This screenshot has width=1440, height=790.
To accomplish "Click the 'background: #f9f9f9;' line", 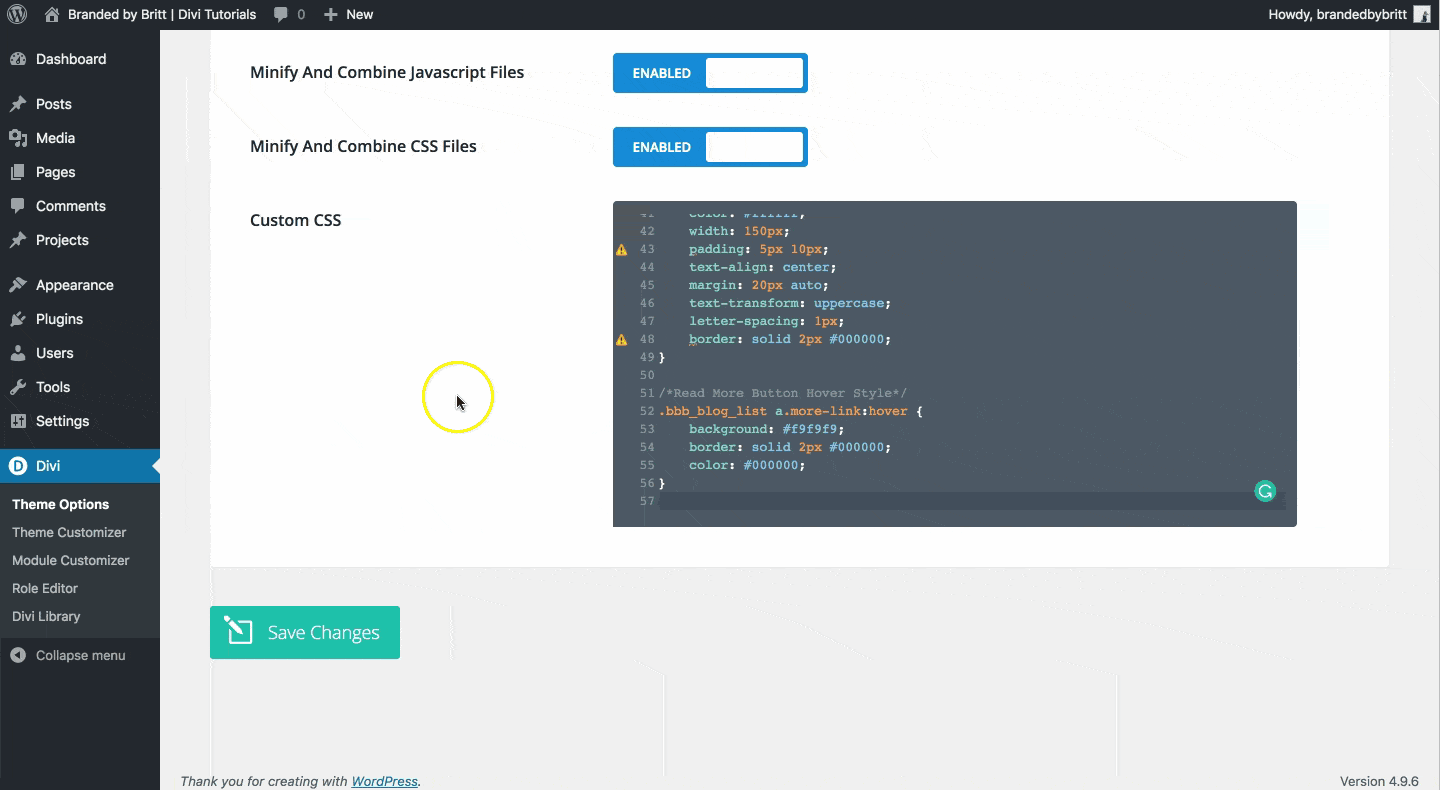I will coord(767,429).
